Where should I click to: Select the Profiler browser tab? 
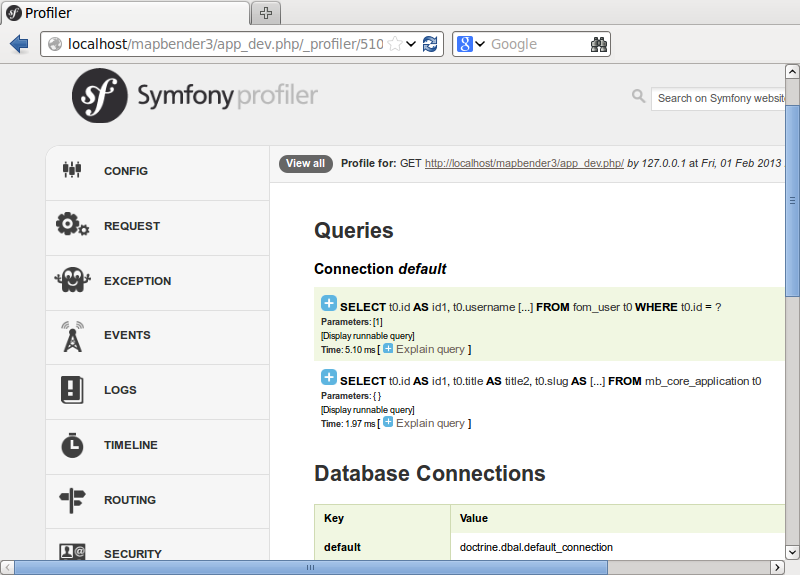click(x=126, y=13)
